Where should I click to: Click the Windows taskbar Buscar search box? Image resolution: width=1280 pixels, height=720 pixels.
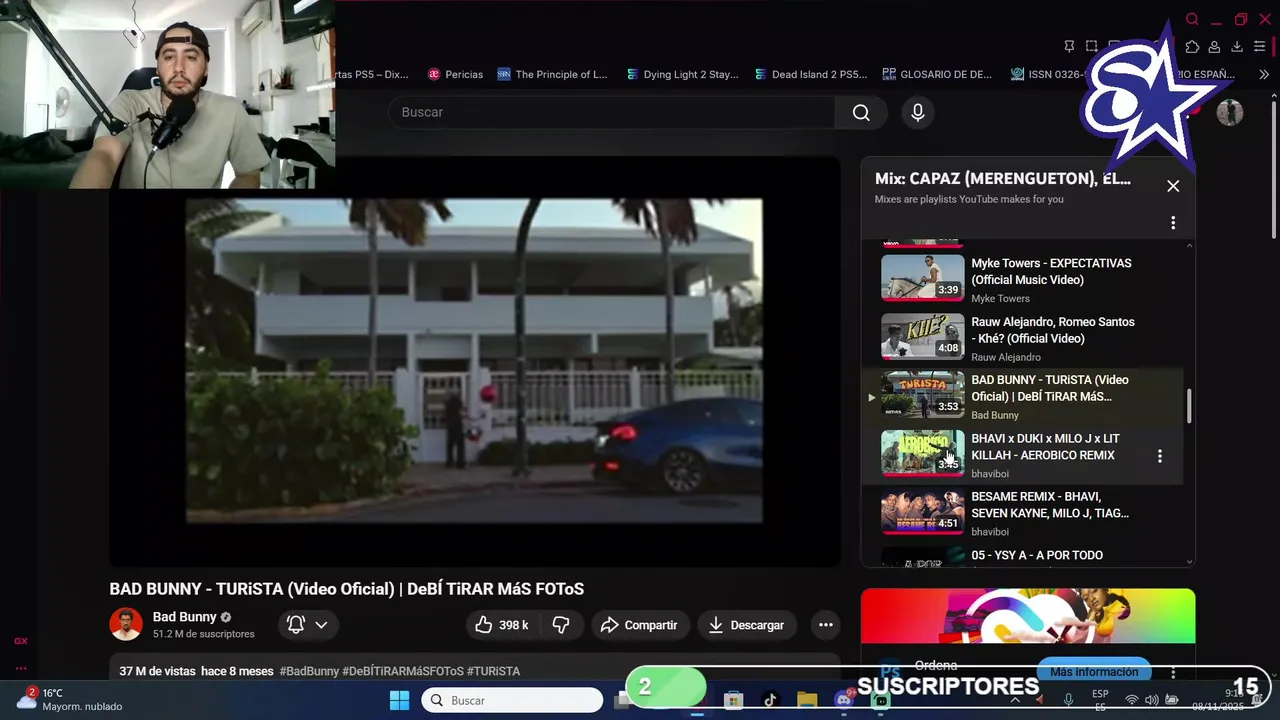pos(512,700)
